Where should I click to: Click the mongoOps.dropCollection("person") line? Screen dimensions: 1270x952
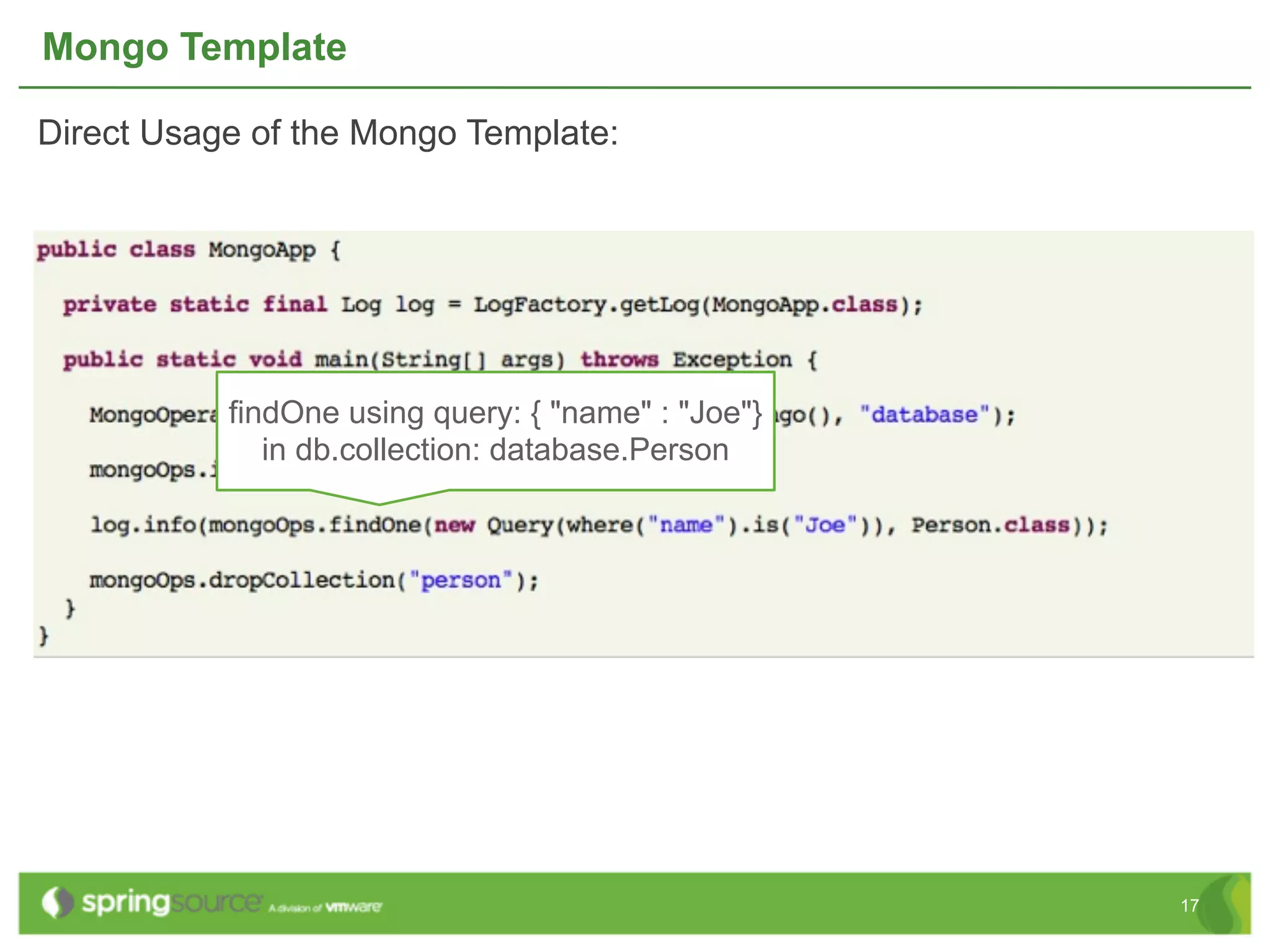click(314, 581)
